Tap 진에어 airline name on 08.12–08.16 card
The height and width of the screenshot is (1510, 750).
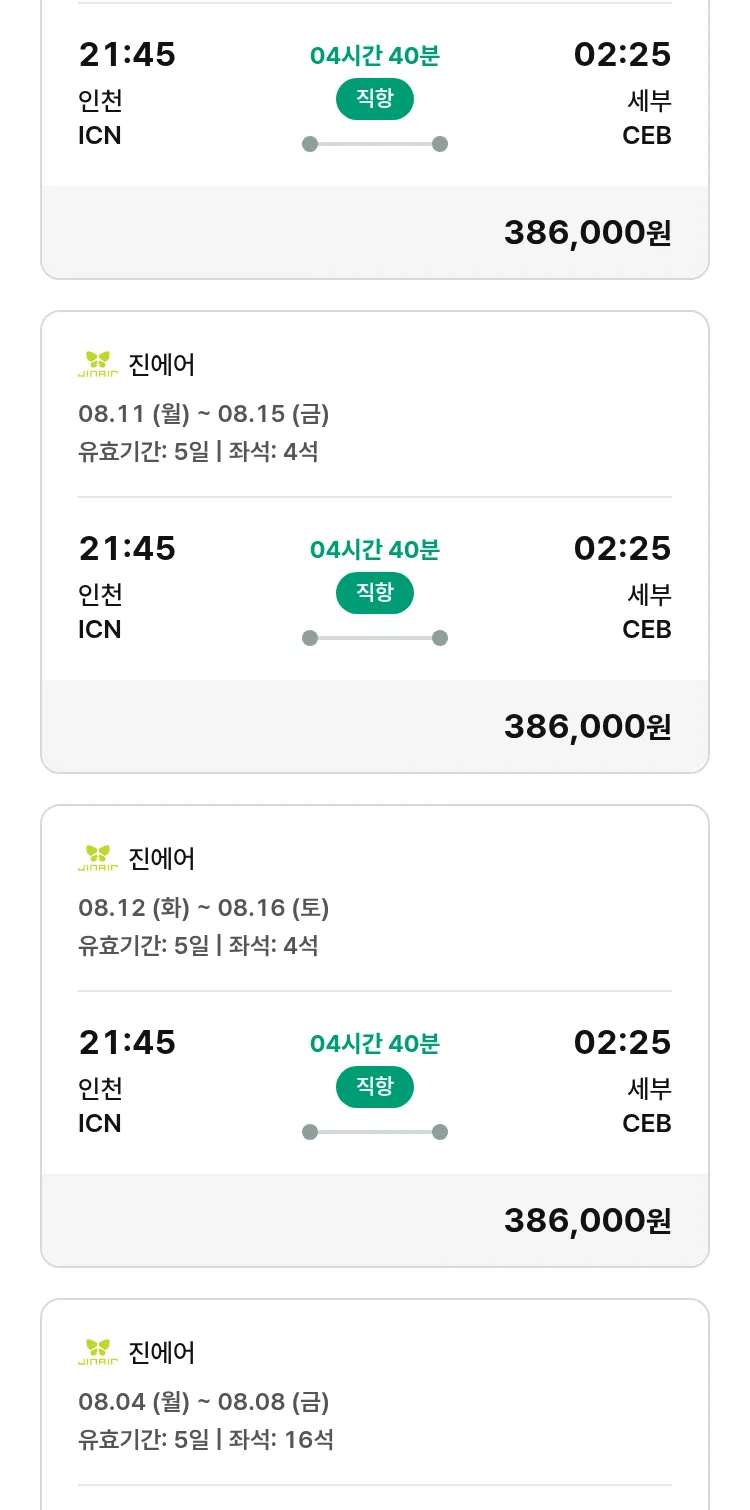point(162,859)
